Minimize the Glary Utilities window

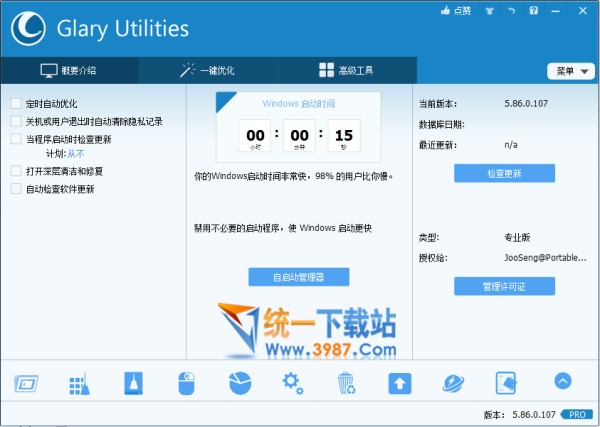[x=555, y=11]
